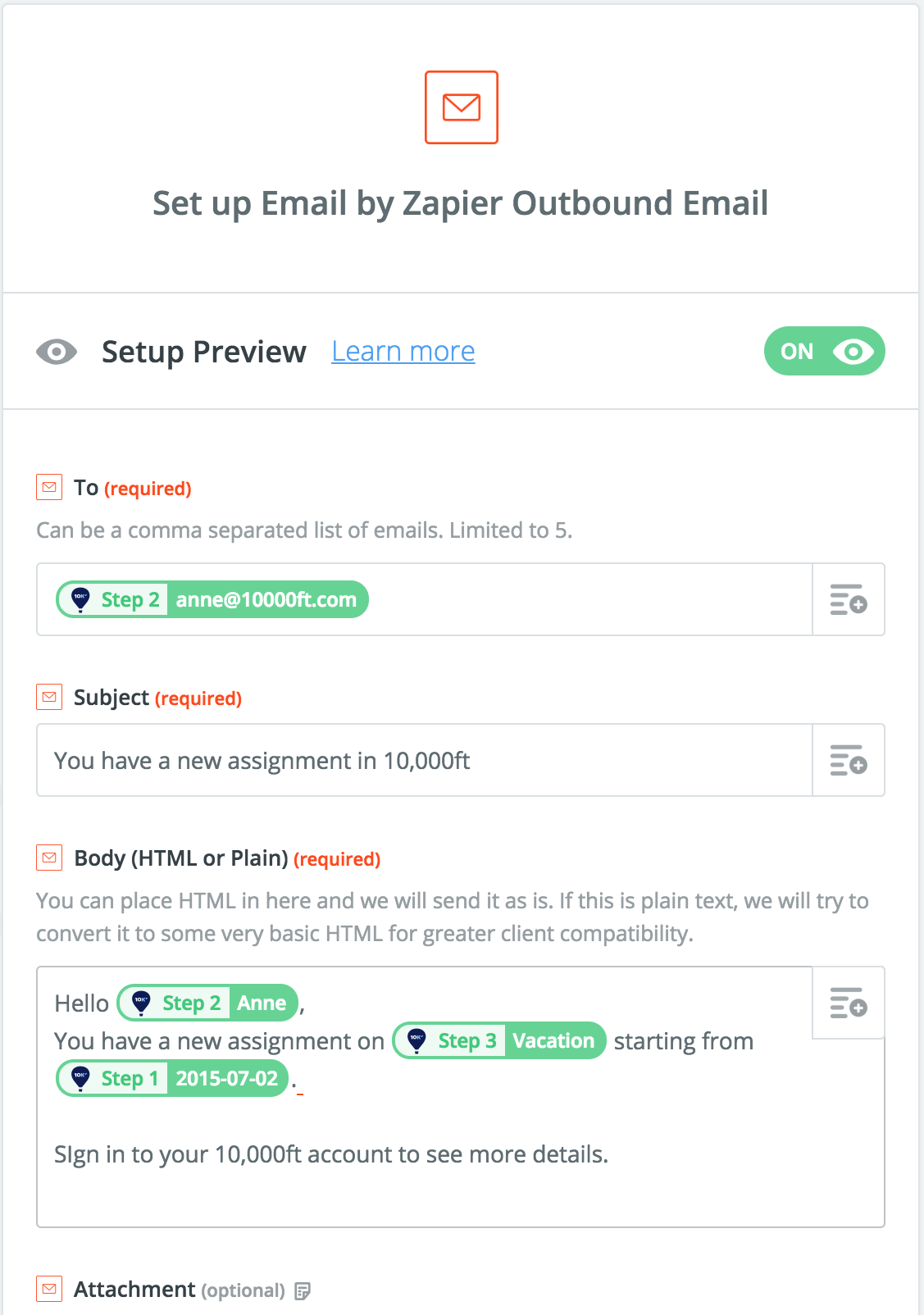The width and height of the screenshot is (924, 1315).
Task: Click the envelope icon above the setup title
Action: click(x=461, y=107)
